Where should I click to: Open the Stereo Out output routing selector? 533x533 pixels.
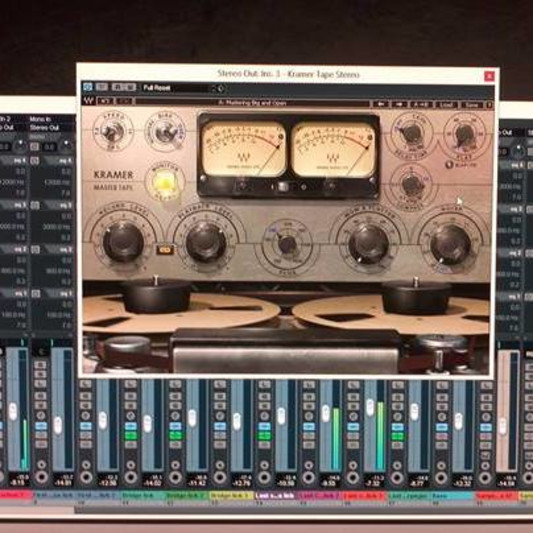click(51, 128)
